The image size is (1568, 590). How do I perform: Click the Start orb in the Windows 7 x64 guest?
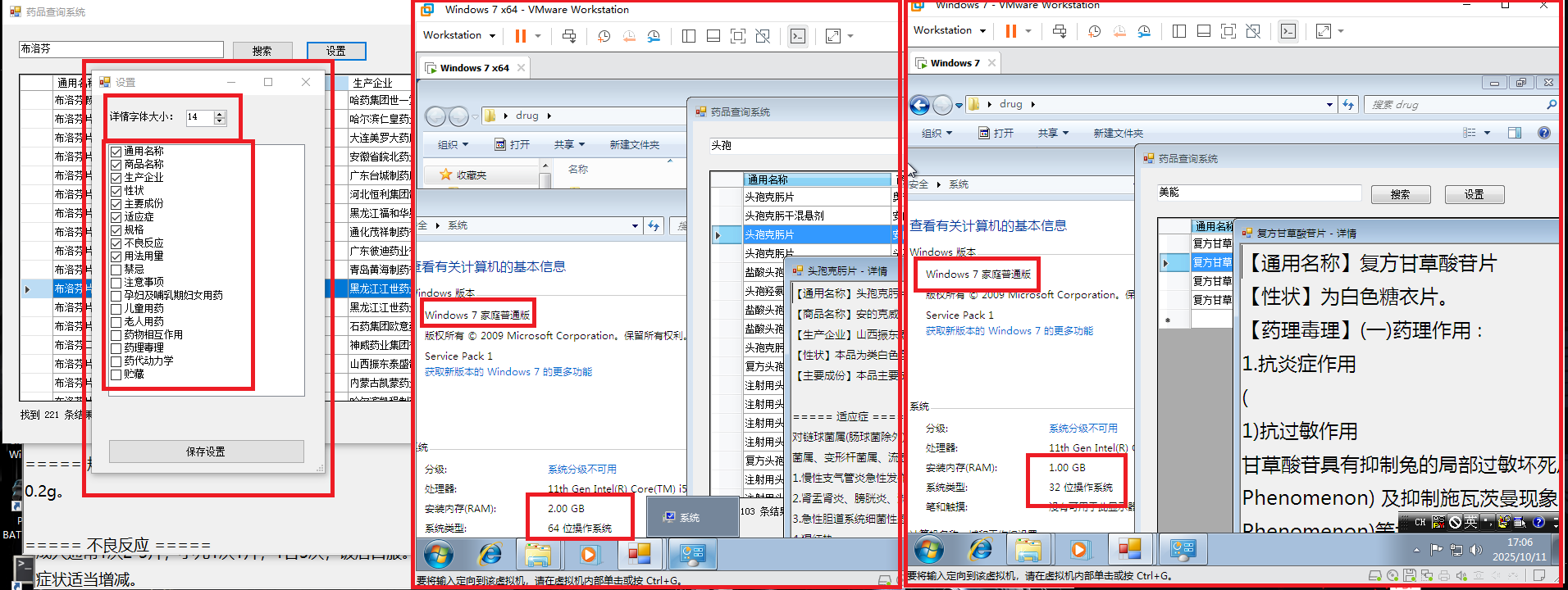coord(439,555)
